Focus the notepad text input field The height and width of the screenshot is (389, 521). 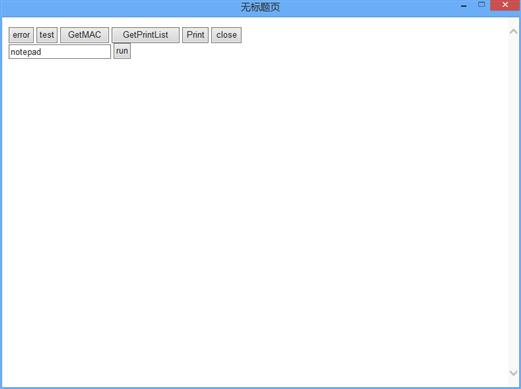(x=60, y=52)
